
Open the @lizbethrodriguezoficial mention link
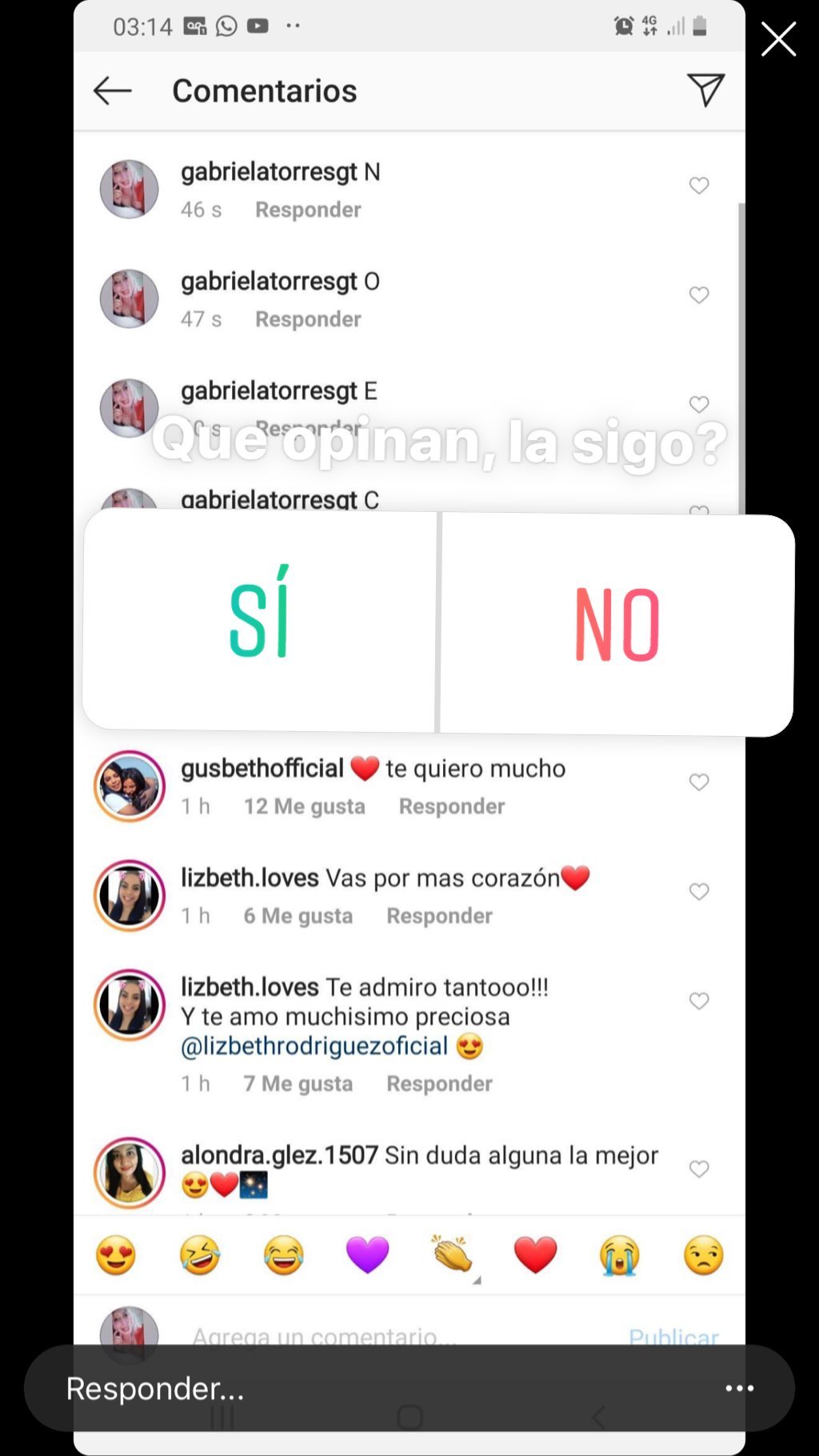click(314, 1046)
